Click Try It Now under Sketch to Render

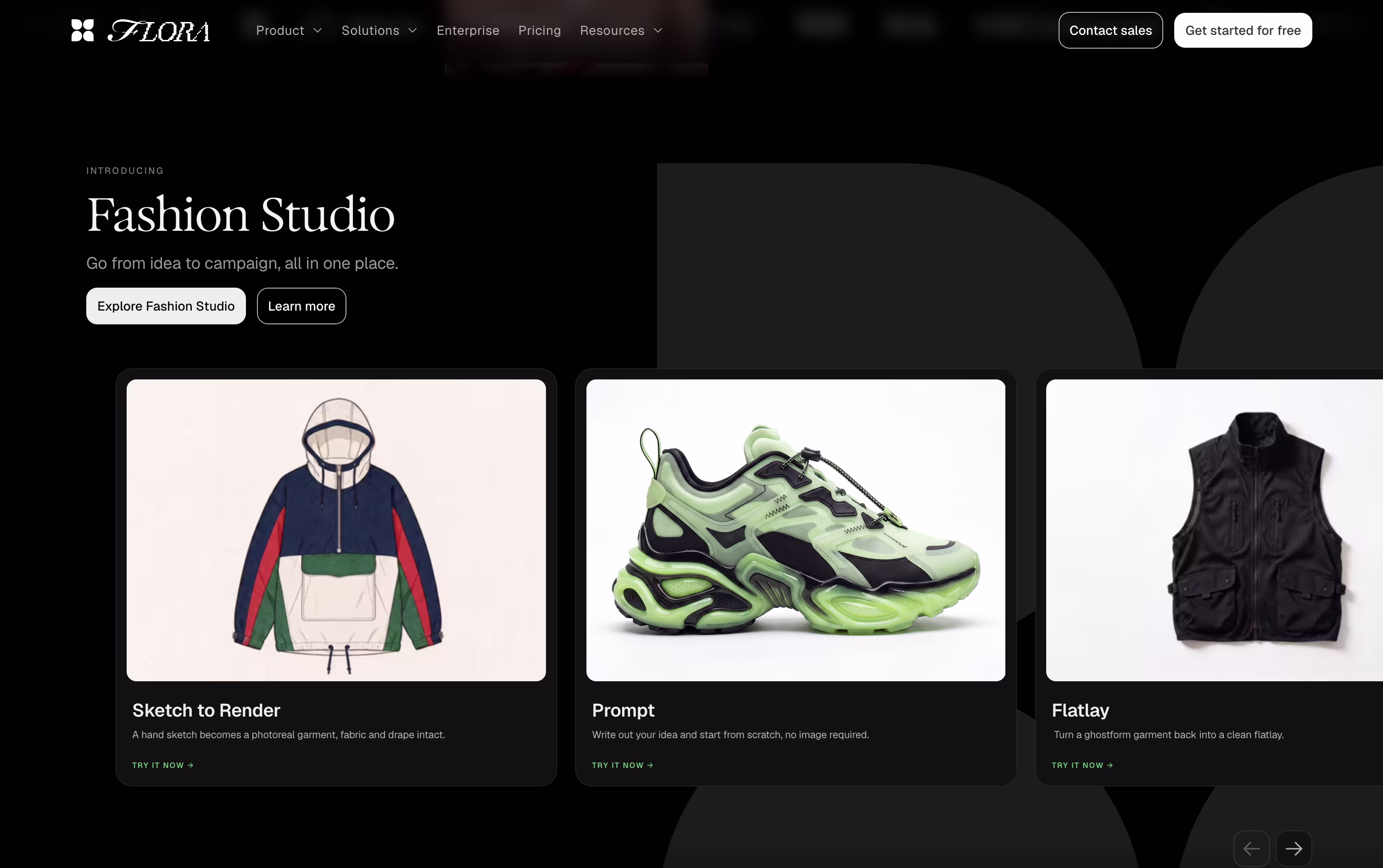(x=163, y=765)
